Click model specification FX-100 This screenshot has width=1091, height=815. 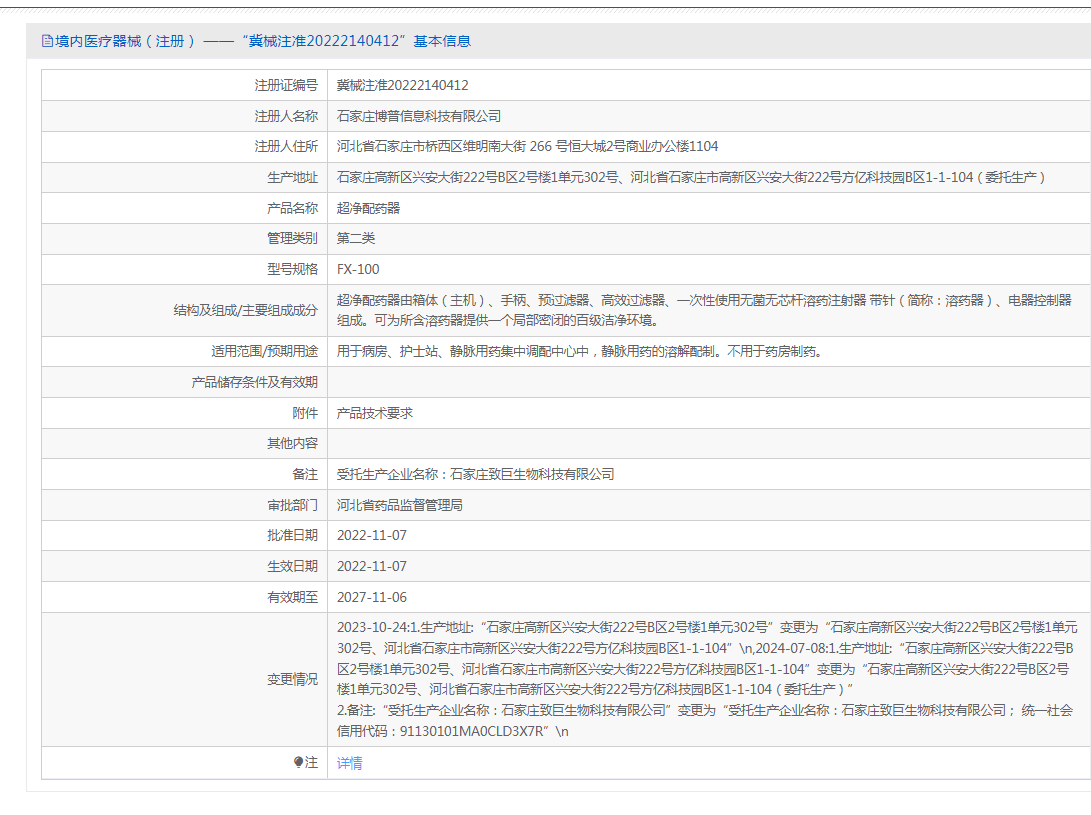pos(358,269)
